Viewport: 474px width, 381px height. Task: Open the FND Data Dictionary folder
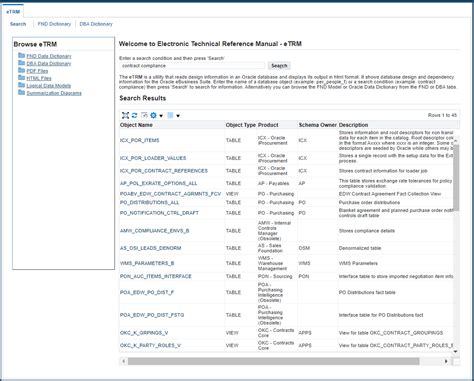49,56
